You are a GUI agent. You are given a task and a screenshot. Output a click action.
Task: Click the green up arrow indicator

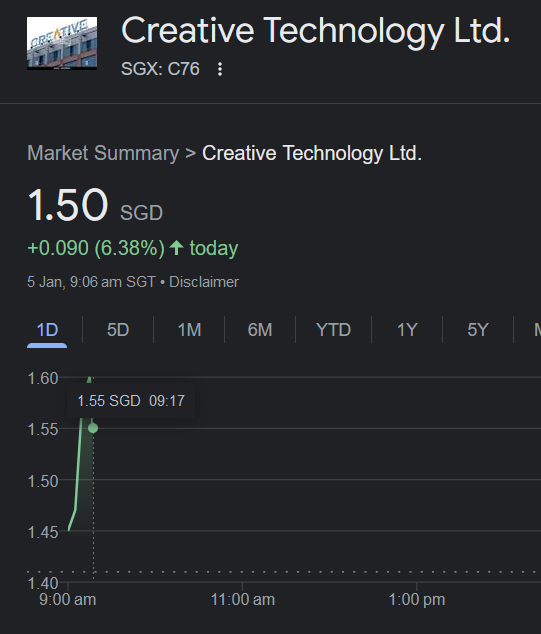click(176, 247)
